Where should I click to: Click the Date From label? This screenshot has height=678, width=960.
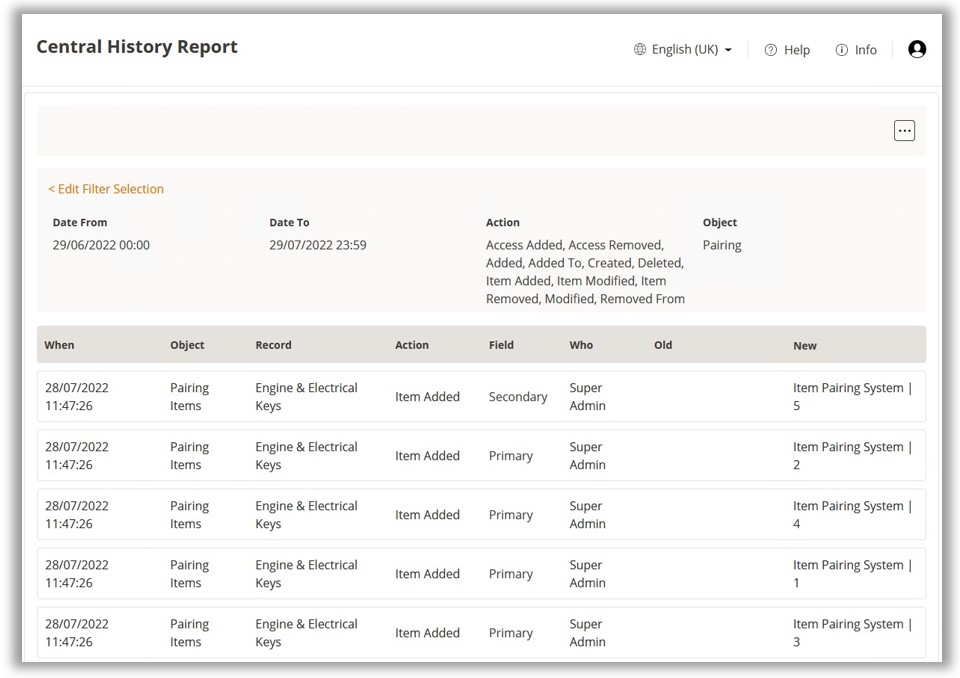(x=80, y=222)
